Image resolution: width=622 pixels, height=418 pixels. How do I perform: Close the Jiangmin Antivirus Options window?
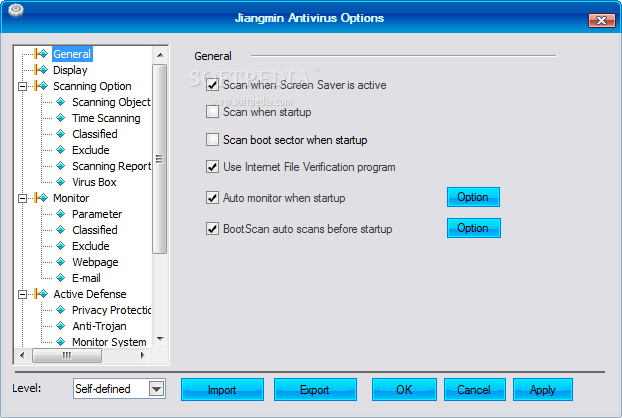601,20
